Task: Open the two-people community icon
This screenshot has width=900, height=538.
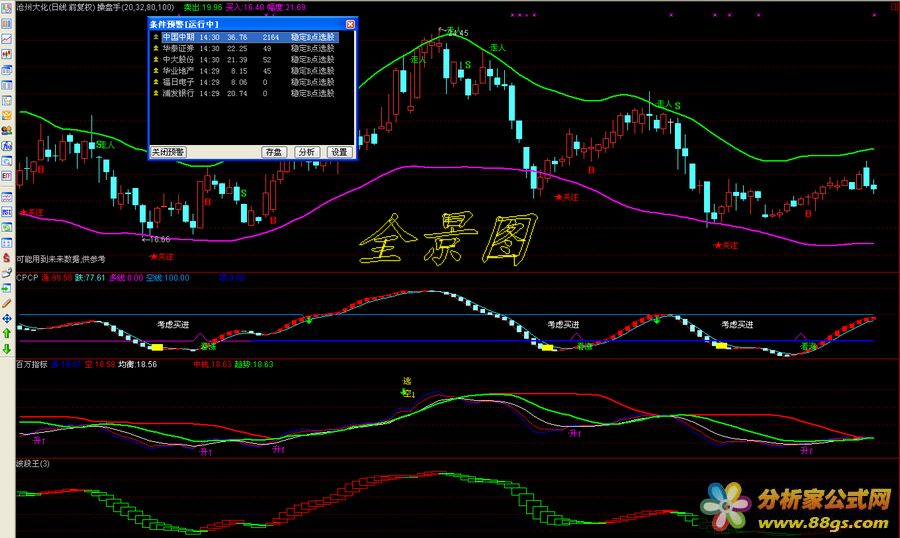Action: click(6, 130)
